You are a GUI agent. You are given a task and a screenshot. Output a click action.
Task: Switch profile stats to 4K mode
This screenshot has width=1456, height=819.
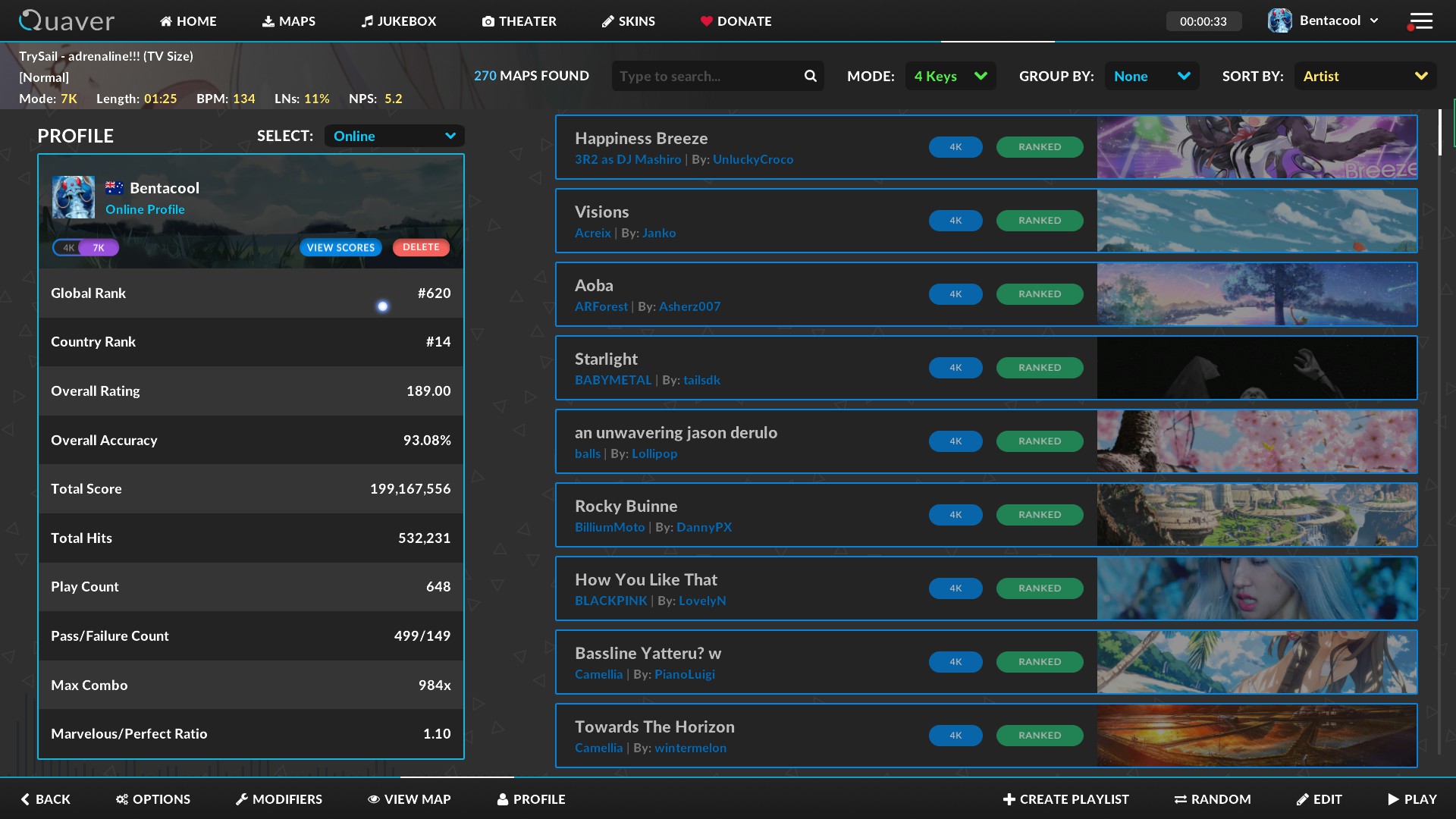coord(69,248)
